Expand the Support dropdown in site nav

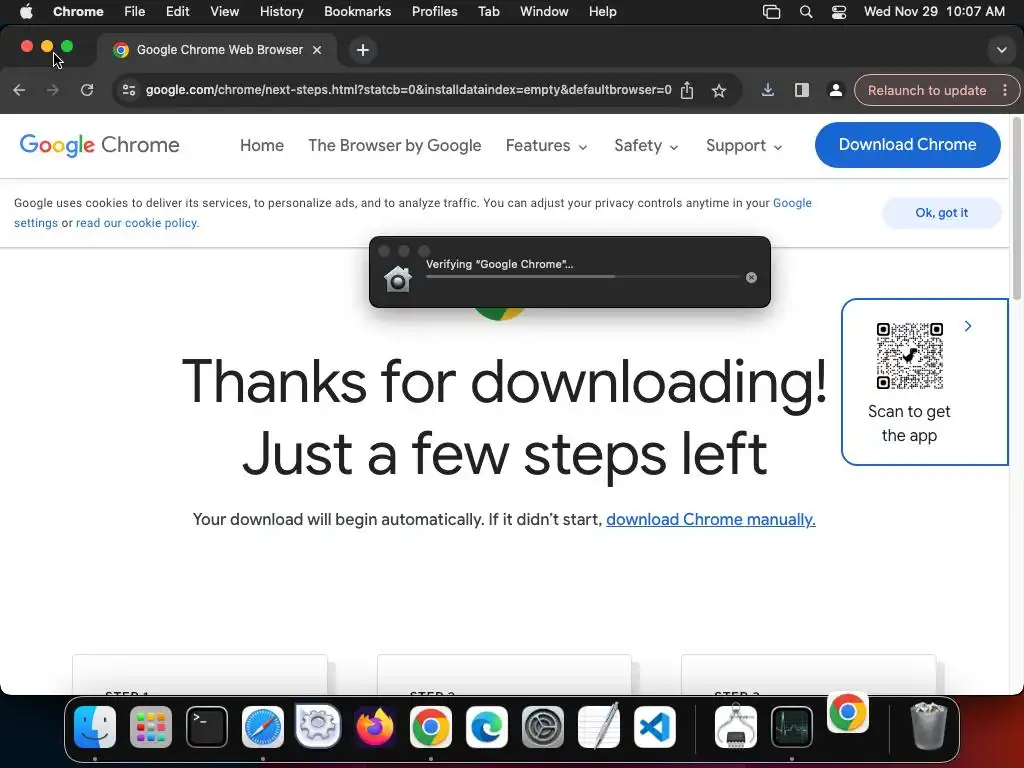click(744, 146)
